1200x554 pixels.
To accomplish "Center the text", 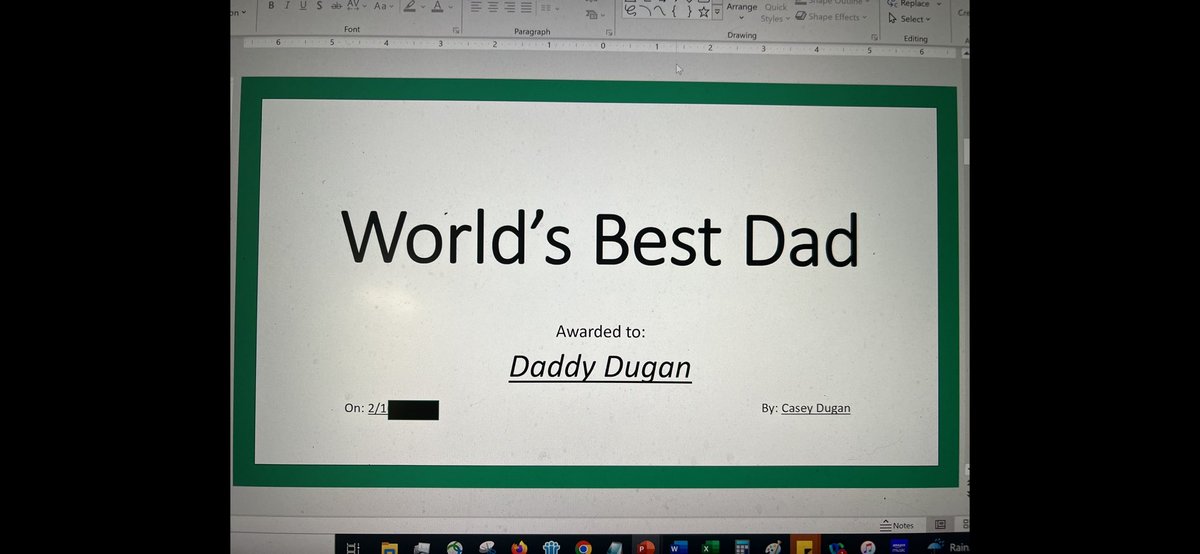I will pos(494,6).
